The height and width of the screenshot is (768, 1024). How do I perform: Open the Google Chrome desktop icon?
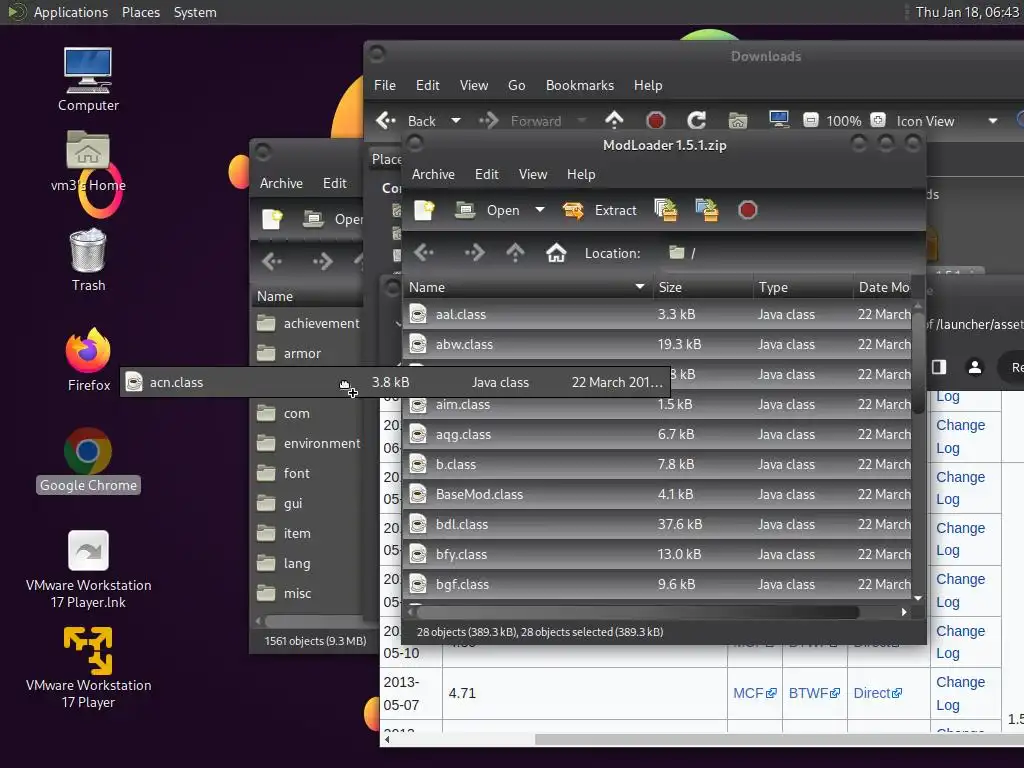[88, 460]
